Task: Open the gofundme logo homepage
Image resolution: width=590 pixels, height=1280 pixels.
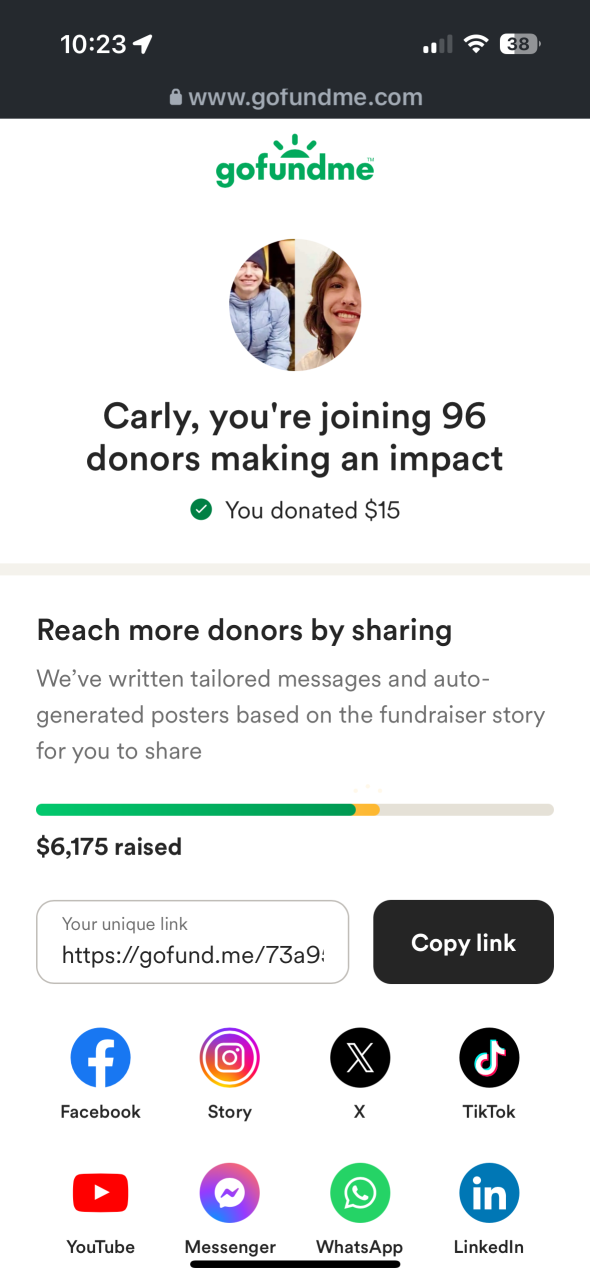Action: pos(295,161)
